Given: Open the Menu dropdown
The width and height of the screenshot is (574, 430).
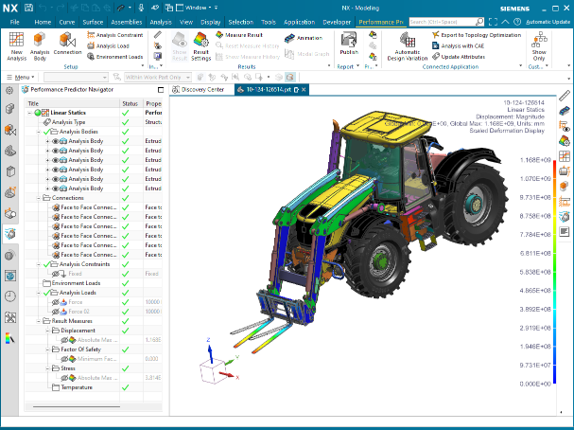Looking at the screenshot, I should click(x=20, y=77).
